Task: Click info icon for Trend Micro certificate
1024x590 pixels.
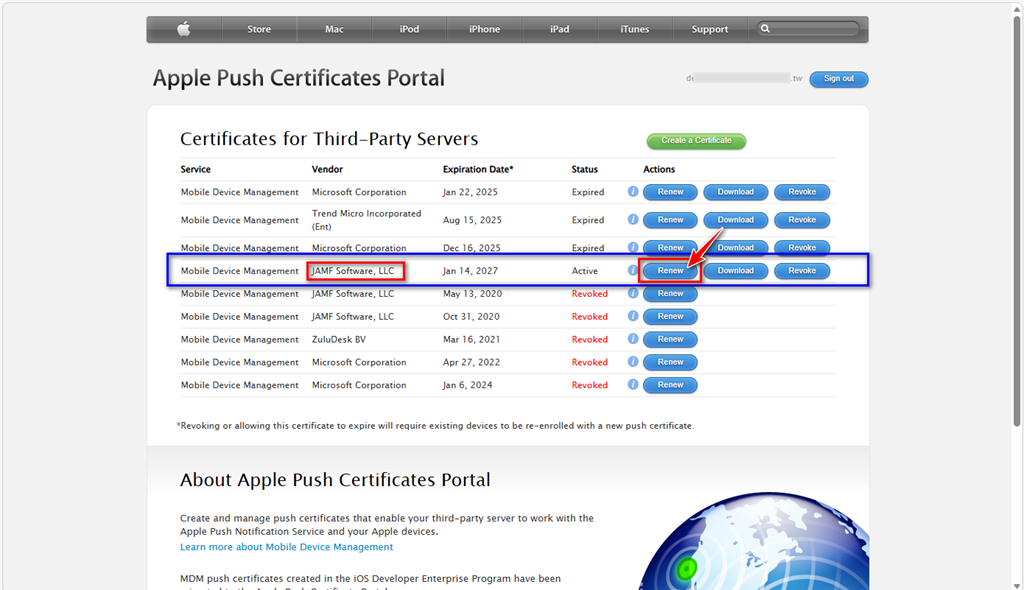Action: click(x=633, y=220)
